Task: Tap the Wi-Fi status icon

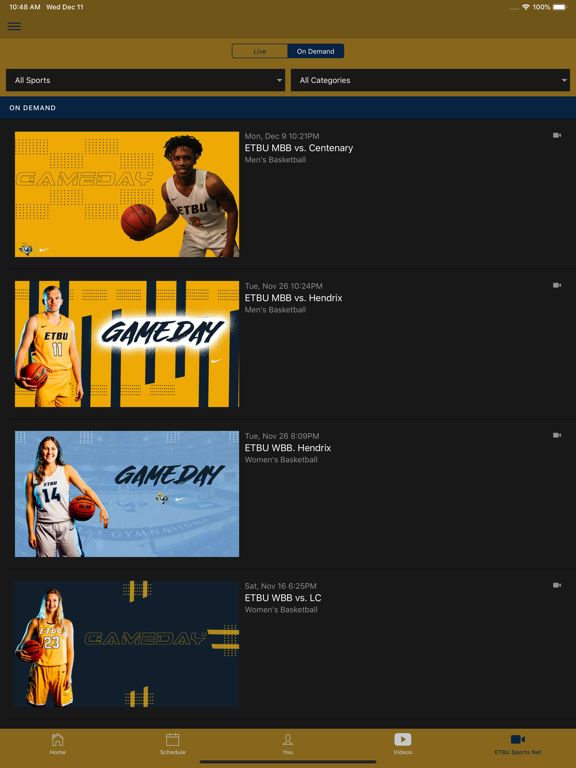Action: (x=526, y=7)
